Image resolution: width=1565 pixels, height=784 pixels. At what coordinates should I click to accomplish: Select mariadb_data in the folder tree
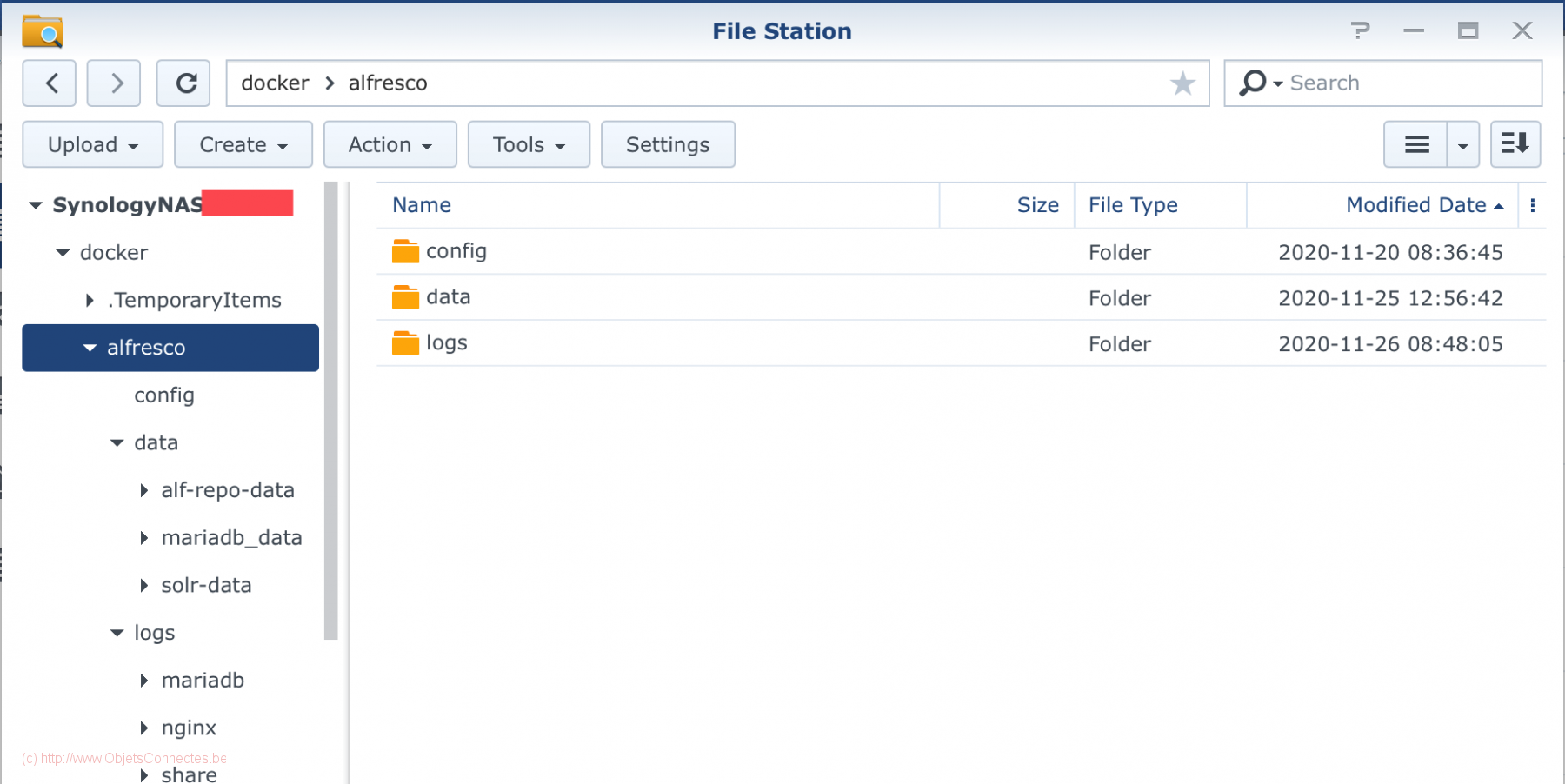click(x=232, y=538)
